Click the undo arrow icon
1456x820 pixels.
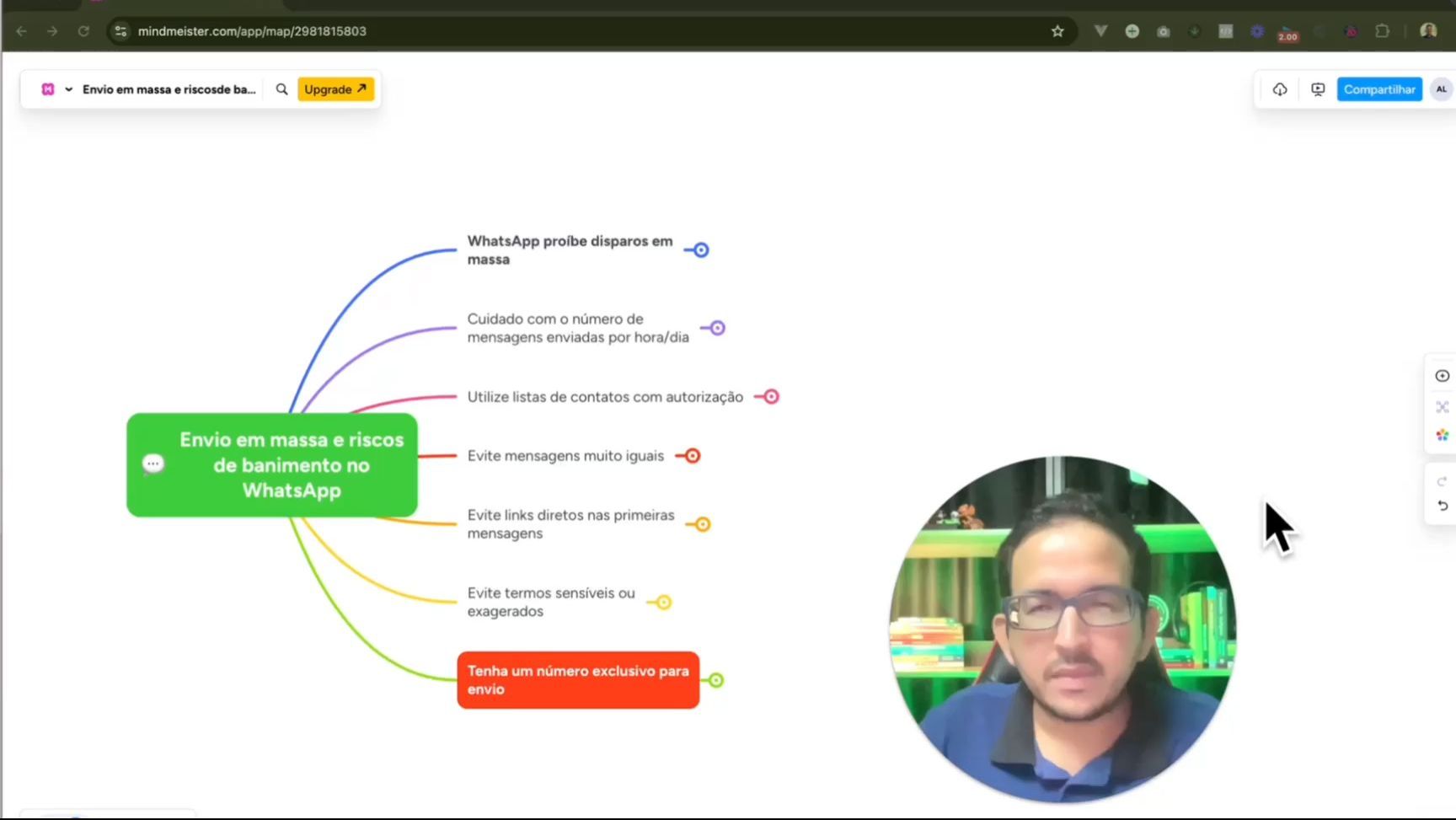click(1442, 506)
